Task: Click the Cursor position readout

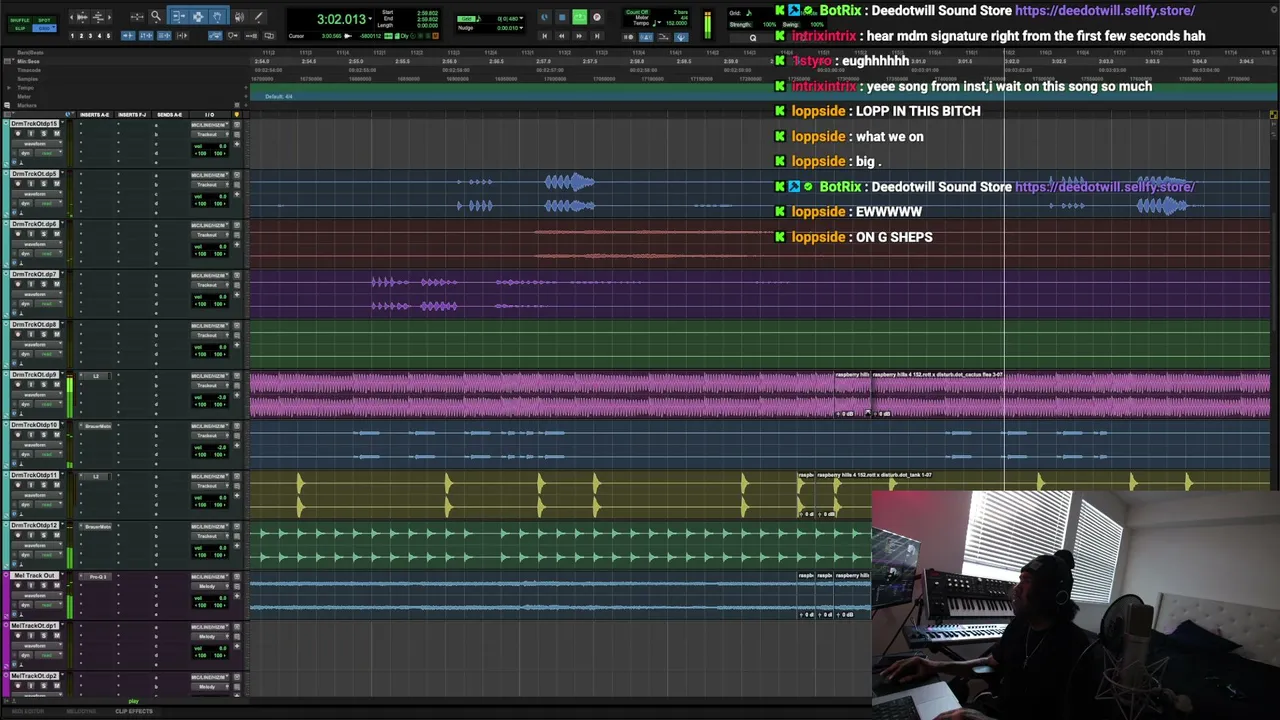Action: [332, 36]
